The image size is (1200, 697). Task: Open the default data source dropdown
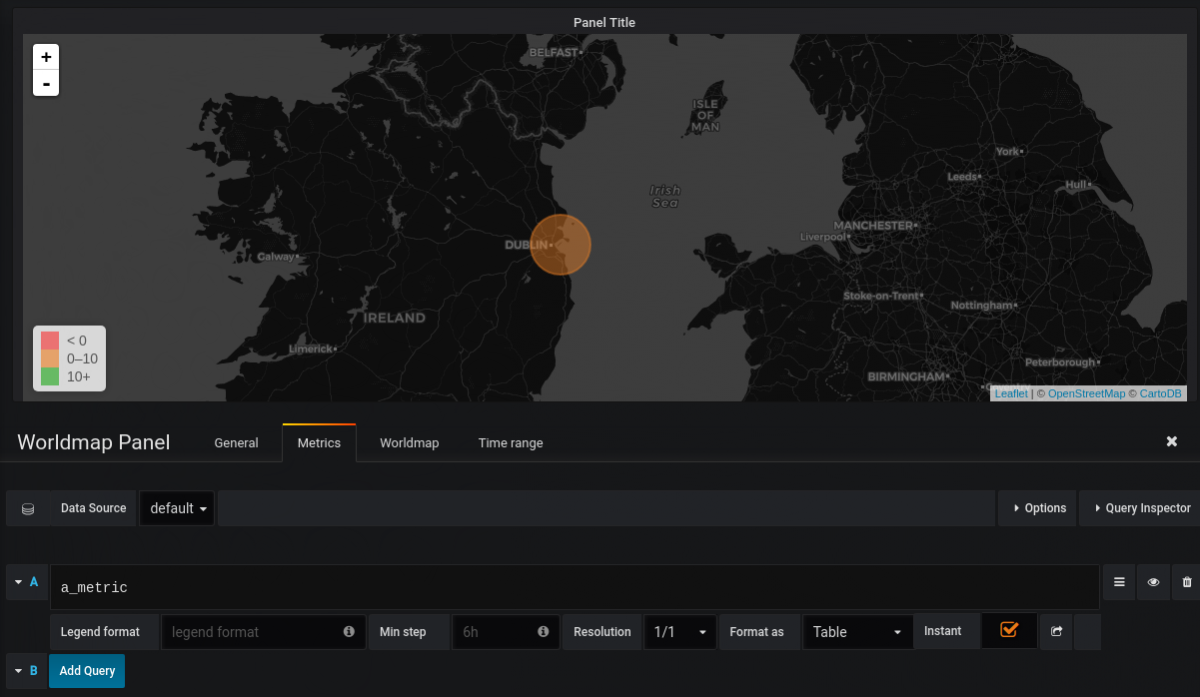[176, 508]
